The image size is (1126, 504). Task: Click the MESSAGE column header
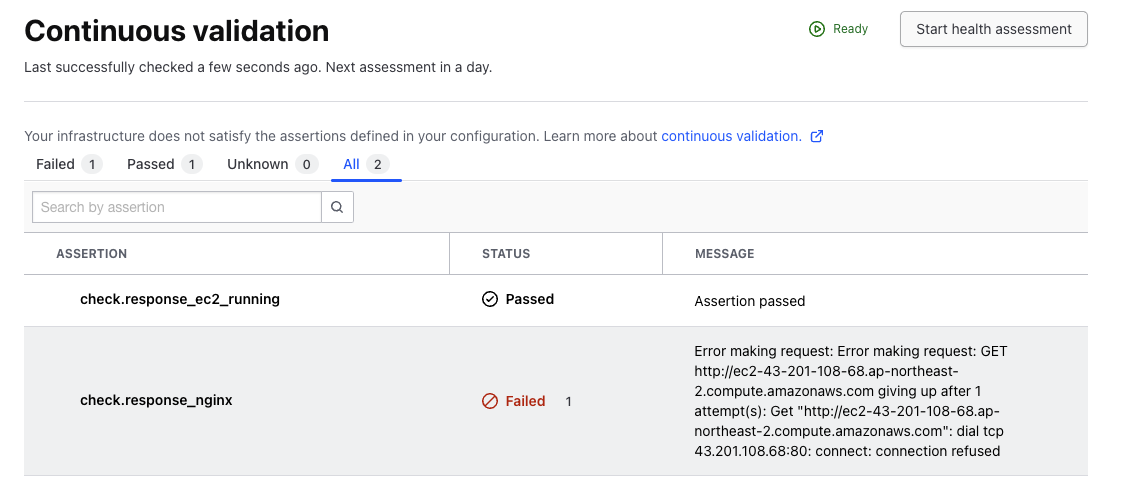click(x=725, y=254)
